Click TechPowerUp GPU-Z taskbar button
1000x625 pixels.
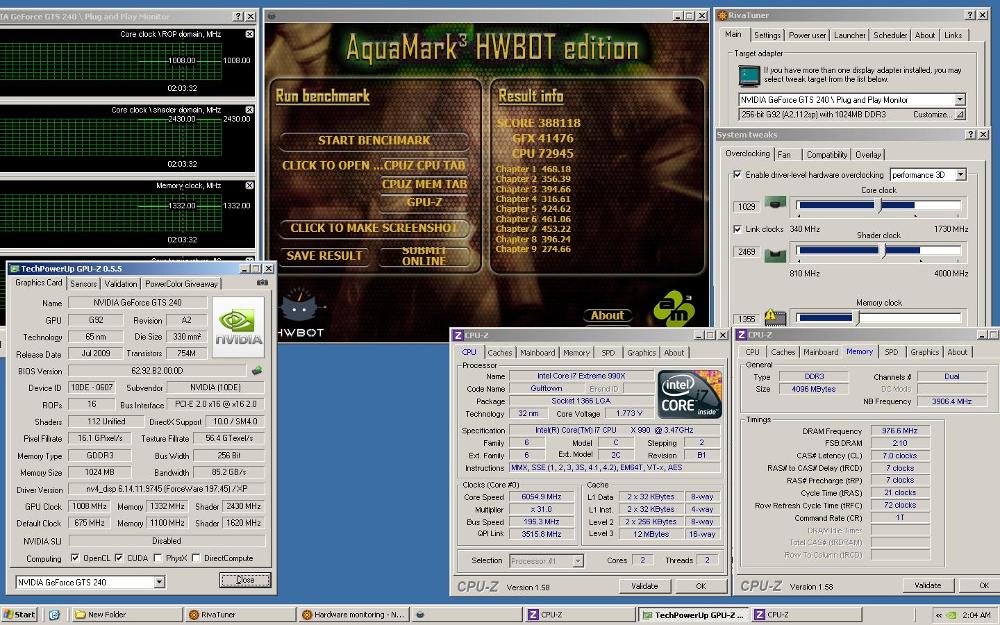pos(694,615)
